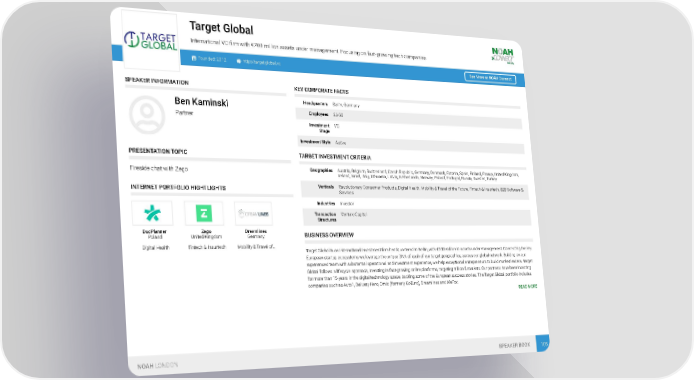Click the Internet Portfolio Highlights heading
The height and width of the screenshot is (380, 694).
(178, 188)
